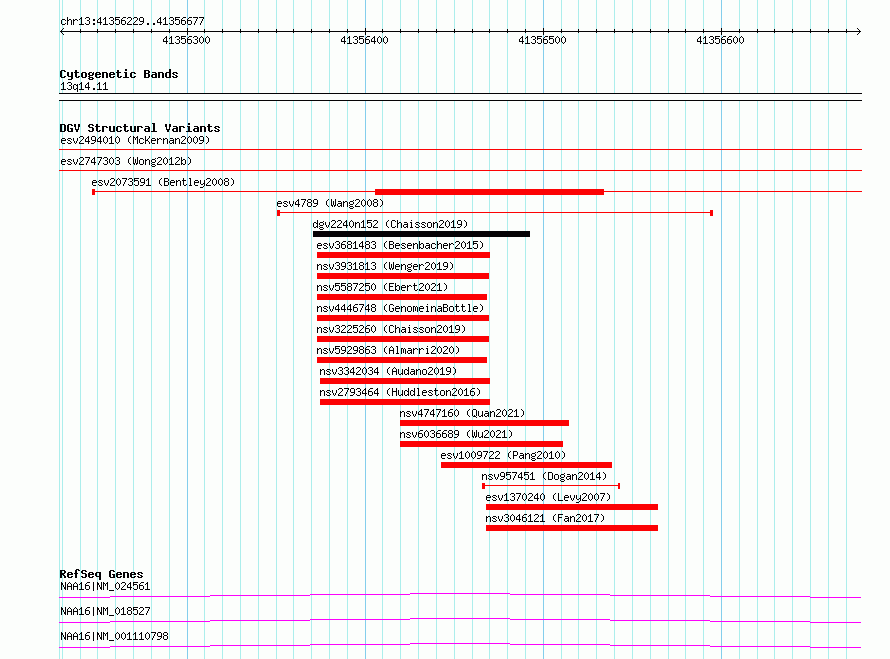Viewport: 890px width, 659px height.
Task: Open the esv2073591 (Bentley2008) variant label
Action: tap(163, 182)
